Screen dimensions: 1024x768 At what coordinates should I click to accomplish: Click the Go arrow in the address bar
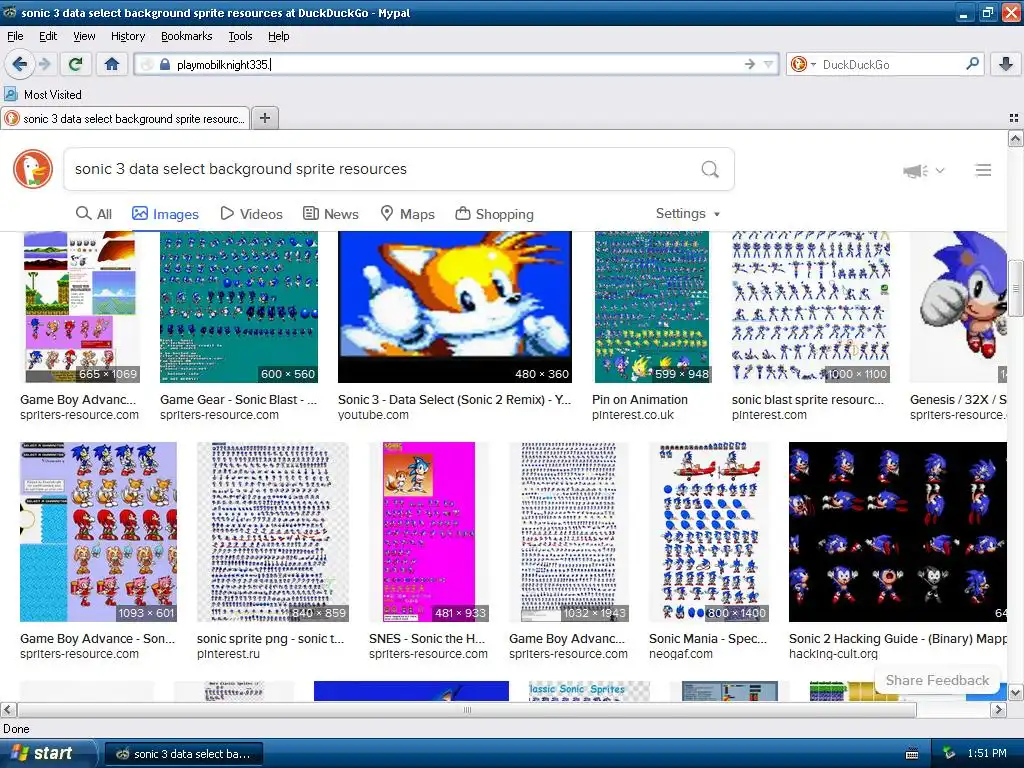(x=750, y=64)
